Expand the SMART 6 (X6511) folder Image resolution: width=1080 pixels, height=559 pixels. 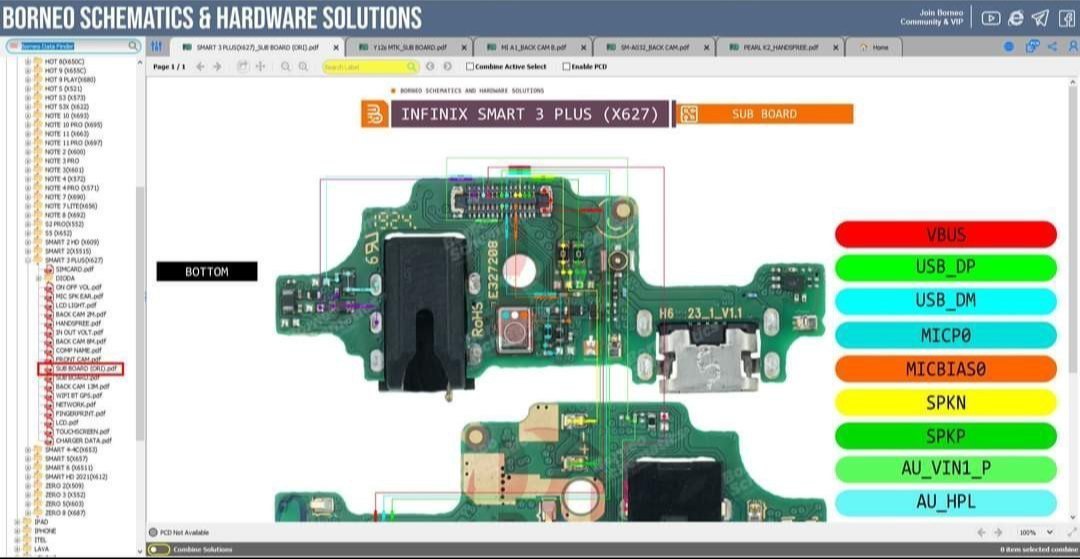click(28, 467)
